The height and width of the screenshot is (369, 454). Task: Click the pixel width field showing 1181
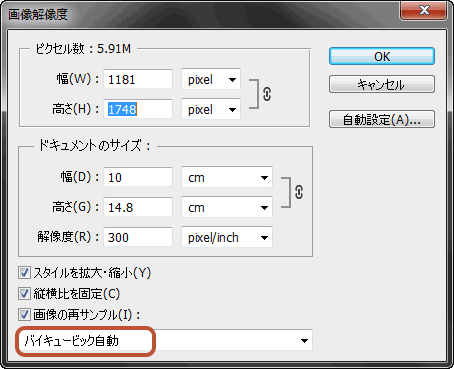tap(138, 79)
